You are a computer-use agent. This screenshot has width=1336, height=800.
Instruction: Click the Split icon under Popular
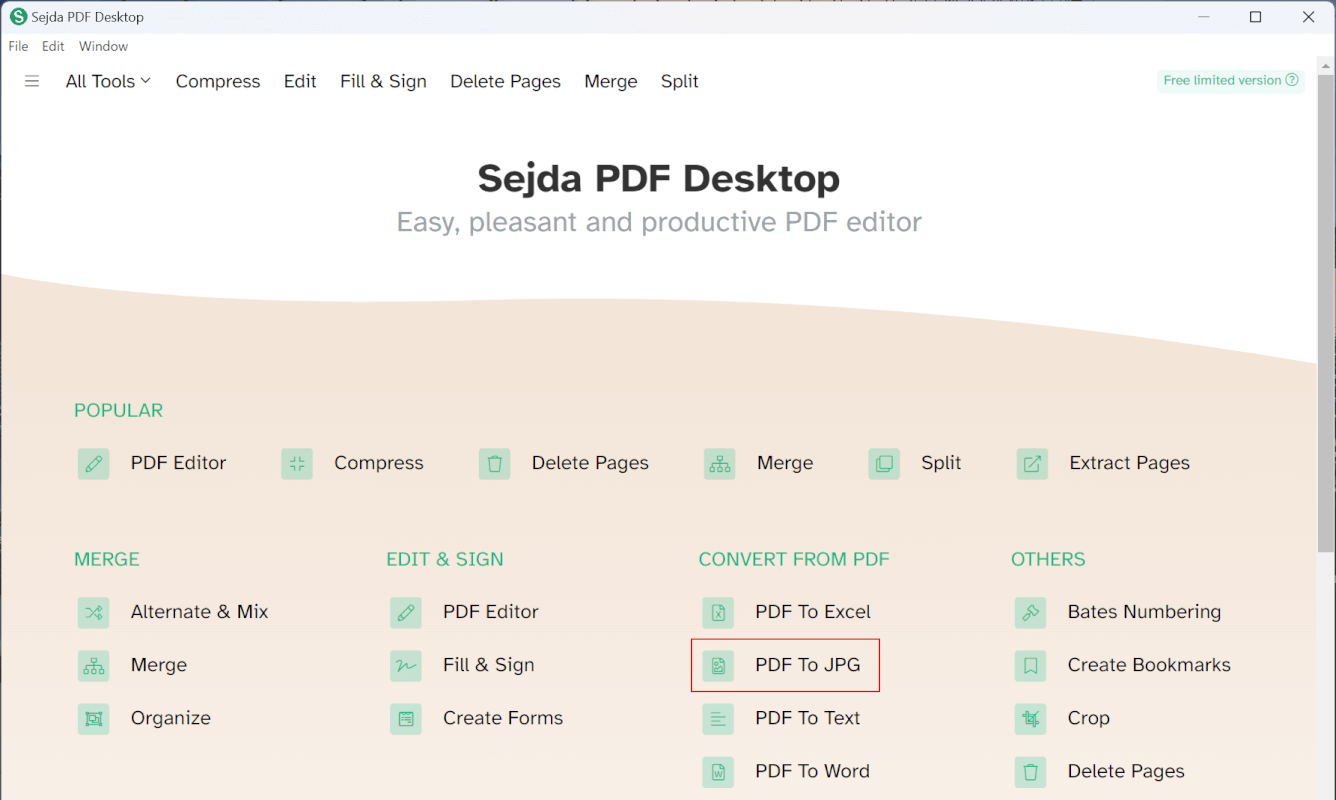884,464
